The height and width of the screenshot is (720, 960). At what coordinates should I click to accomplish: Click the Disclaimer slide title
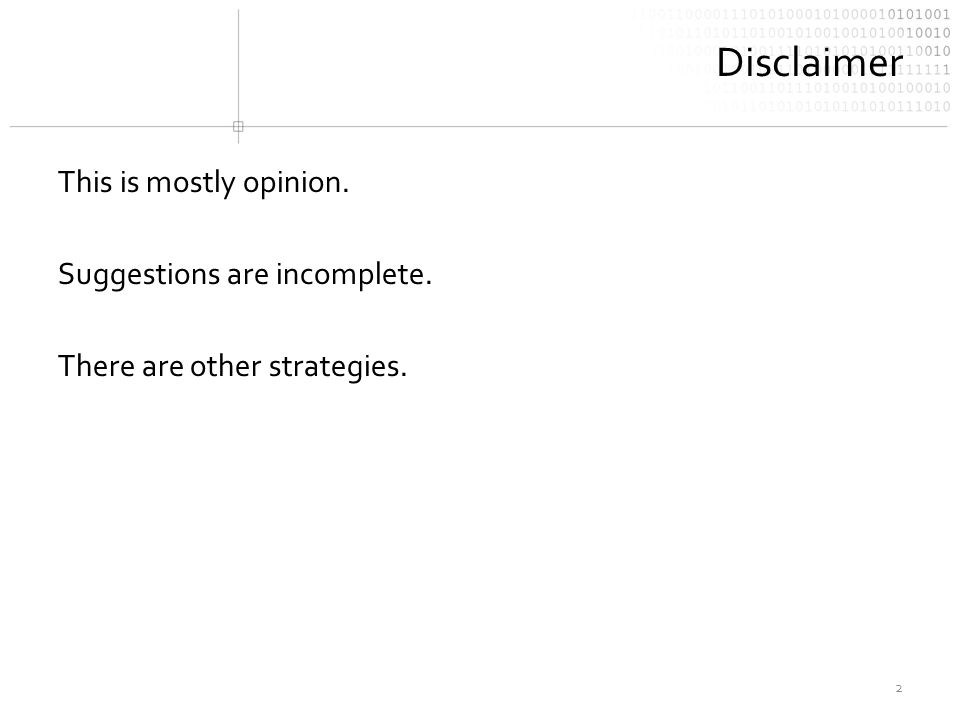coord(809,62)
